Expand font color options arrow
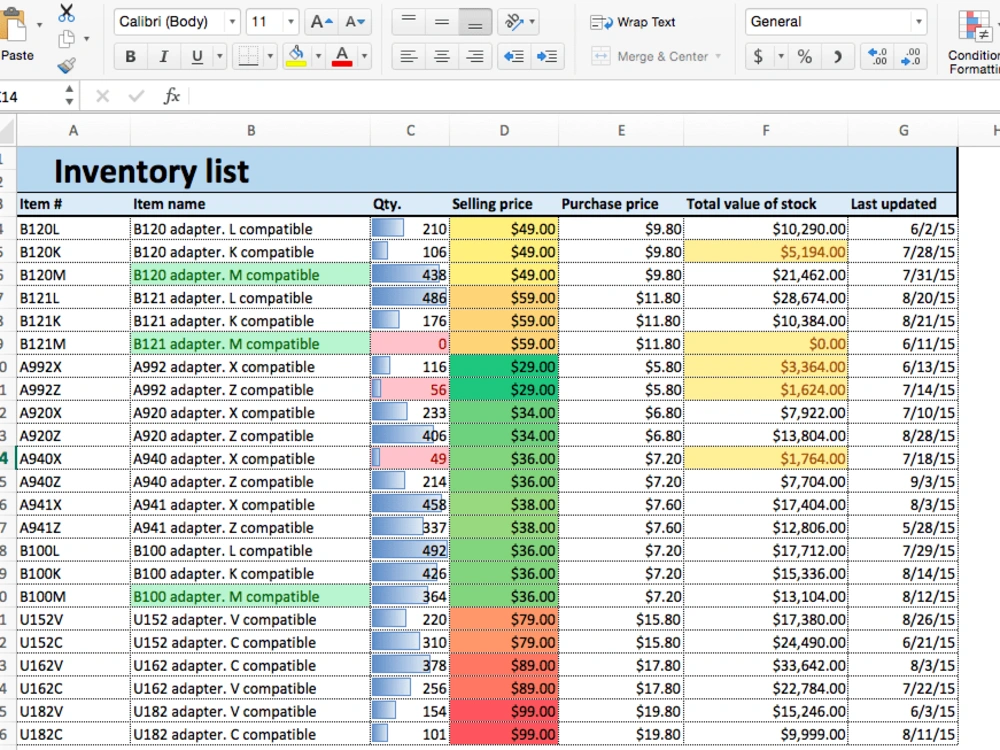 (365, 57)
